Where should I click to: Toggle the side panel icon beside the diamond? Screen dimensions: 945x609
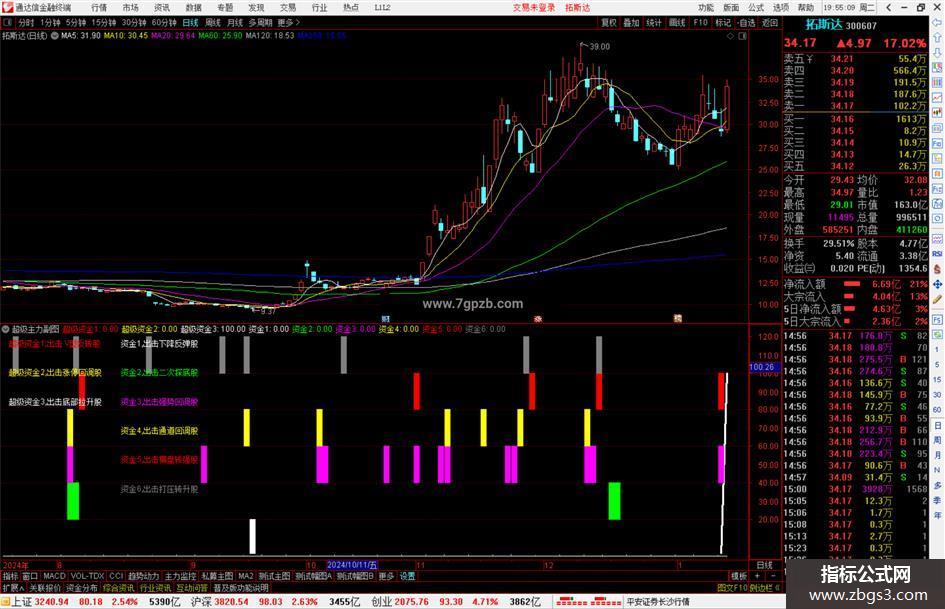tap(742, 36)
